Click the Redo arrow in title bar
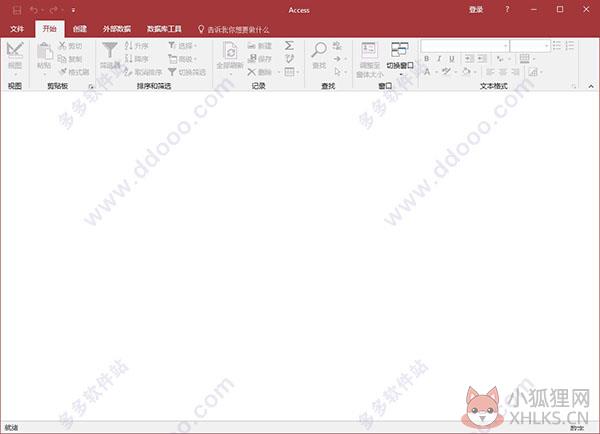This screenshot has height=434, width=600. point(53,10)
